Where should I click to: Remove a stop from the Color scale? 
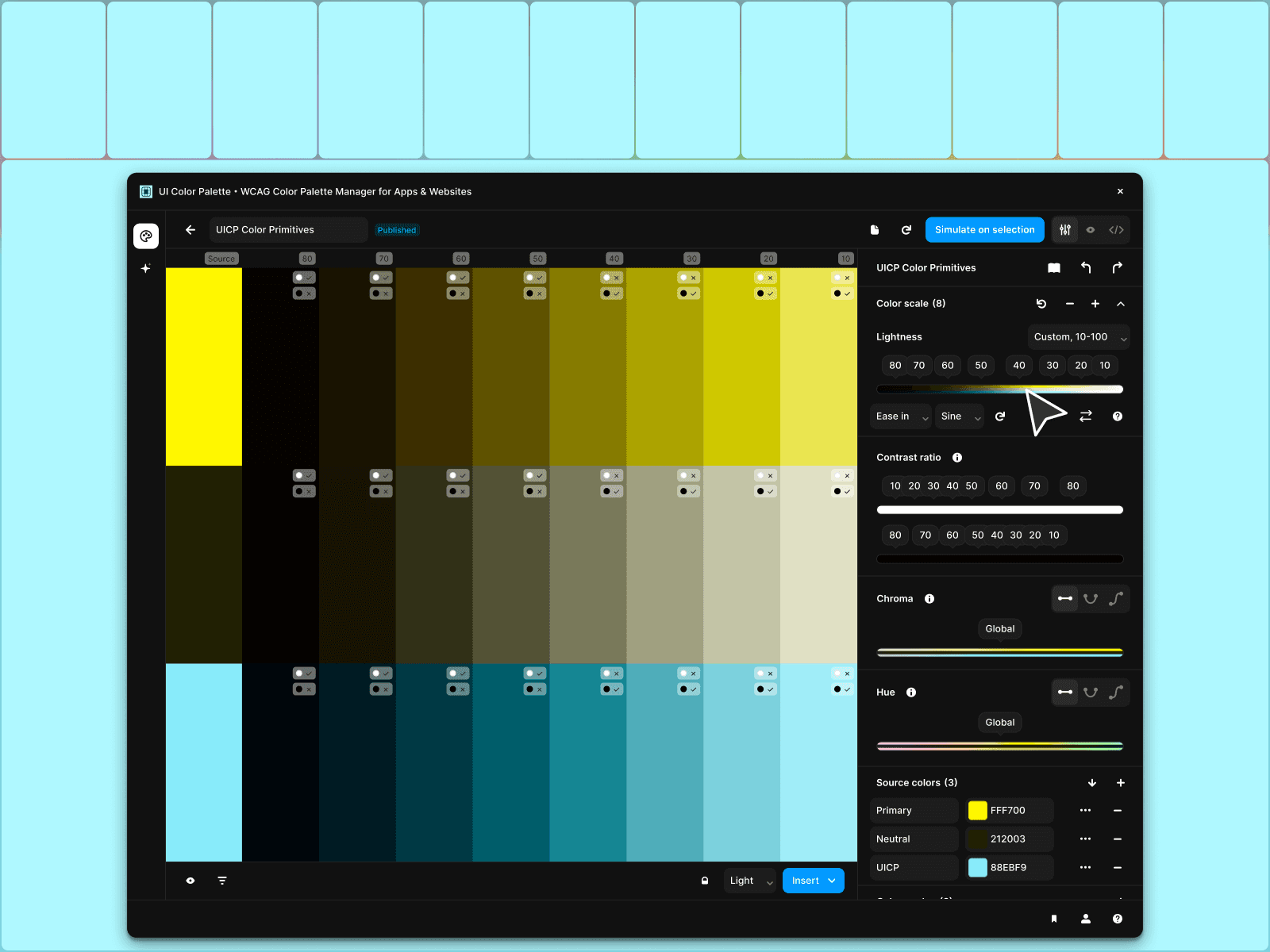coord(1070,304)
